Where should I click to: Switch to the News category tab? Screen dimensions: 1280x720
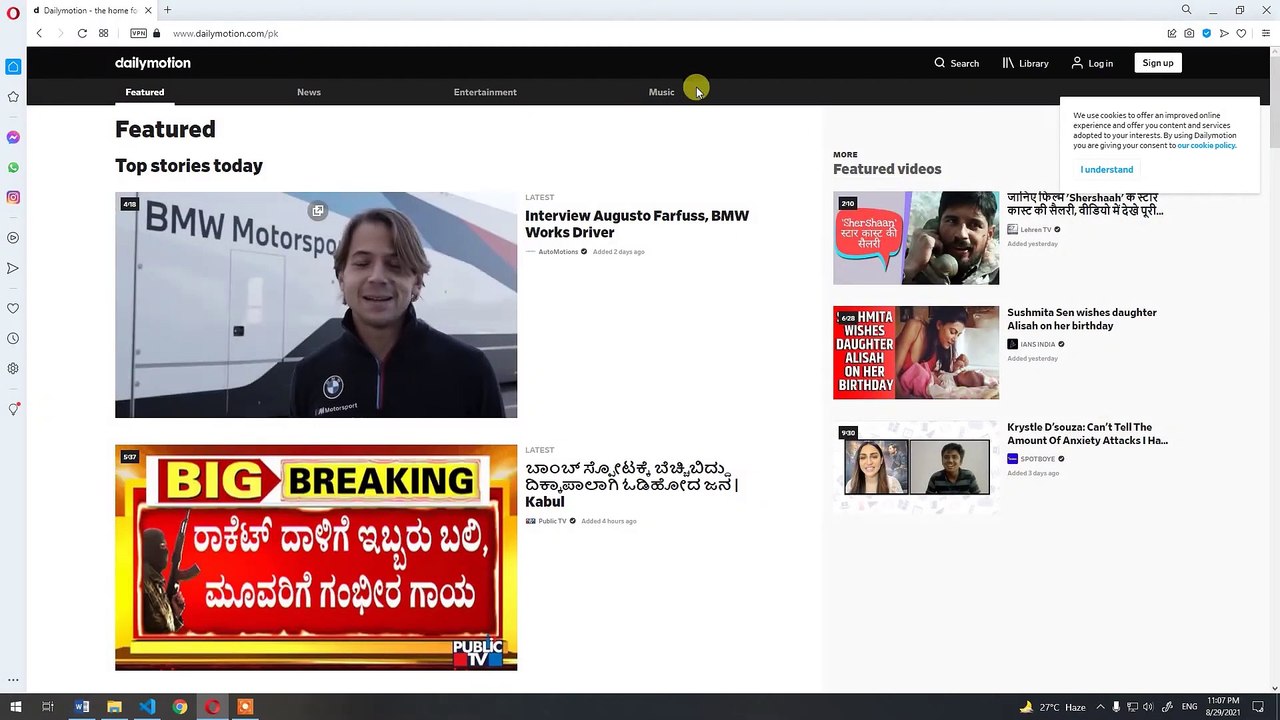309,92
